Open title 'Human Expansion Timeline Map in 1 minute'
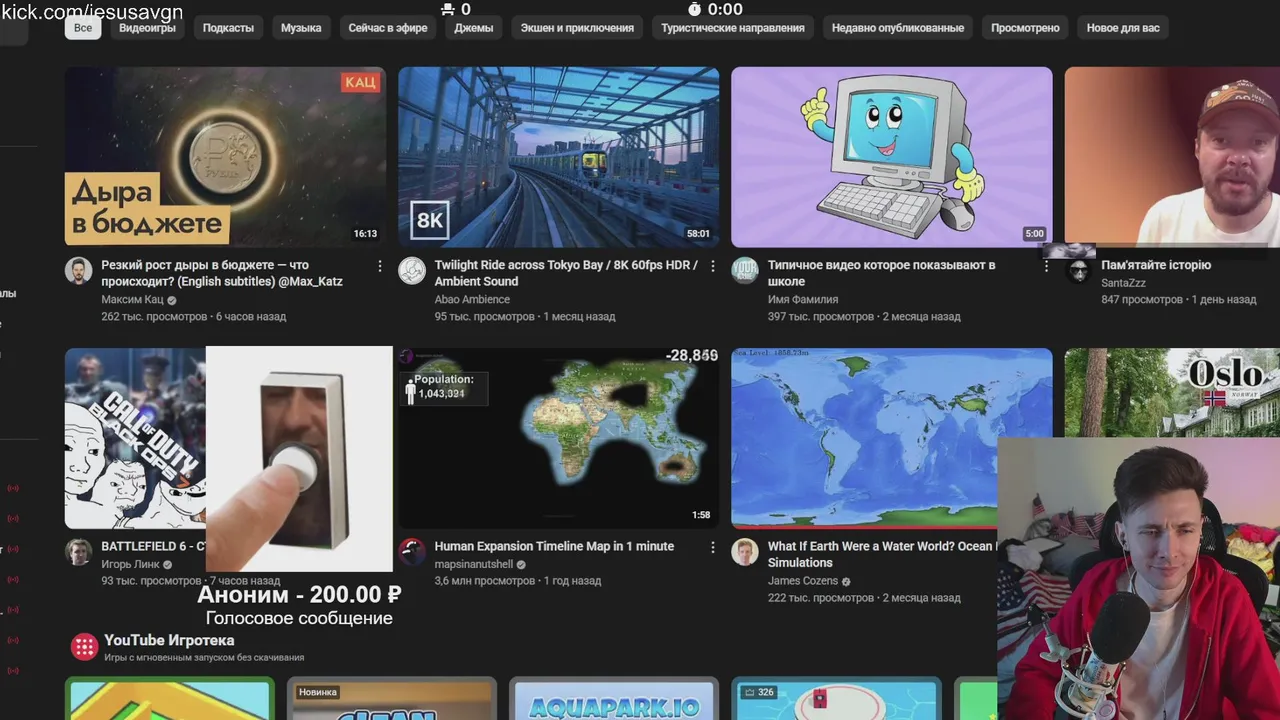 point(554,546)
